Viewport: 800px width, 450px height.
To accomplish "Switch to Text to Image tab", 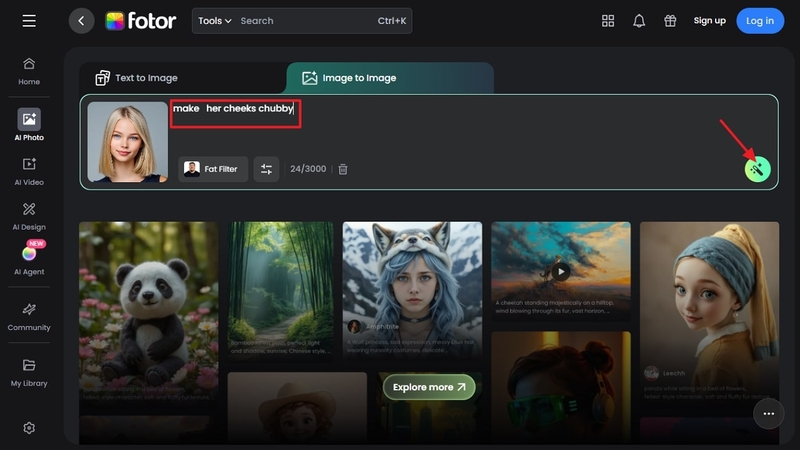I will (x=136, y=78).
